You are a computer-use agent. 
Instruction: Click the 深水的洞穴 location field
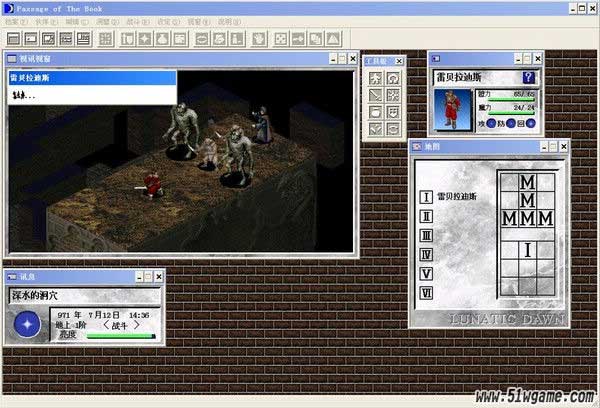84,296
